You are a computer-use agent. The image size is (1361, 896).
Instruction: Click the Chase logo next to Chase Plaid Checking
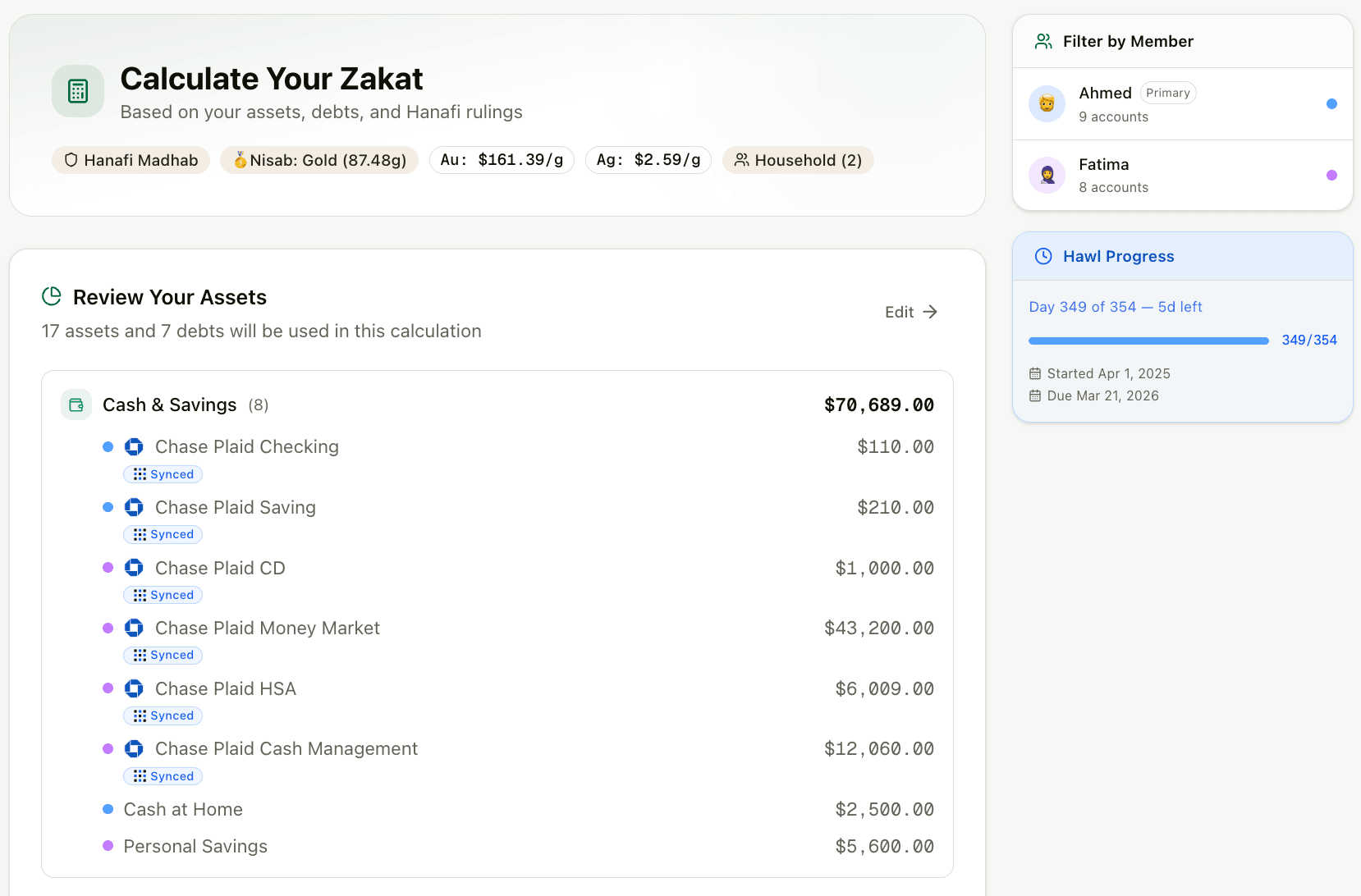134,446
